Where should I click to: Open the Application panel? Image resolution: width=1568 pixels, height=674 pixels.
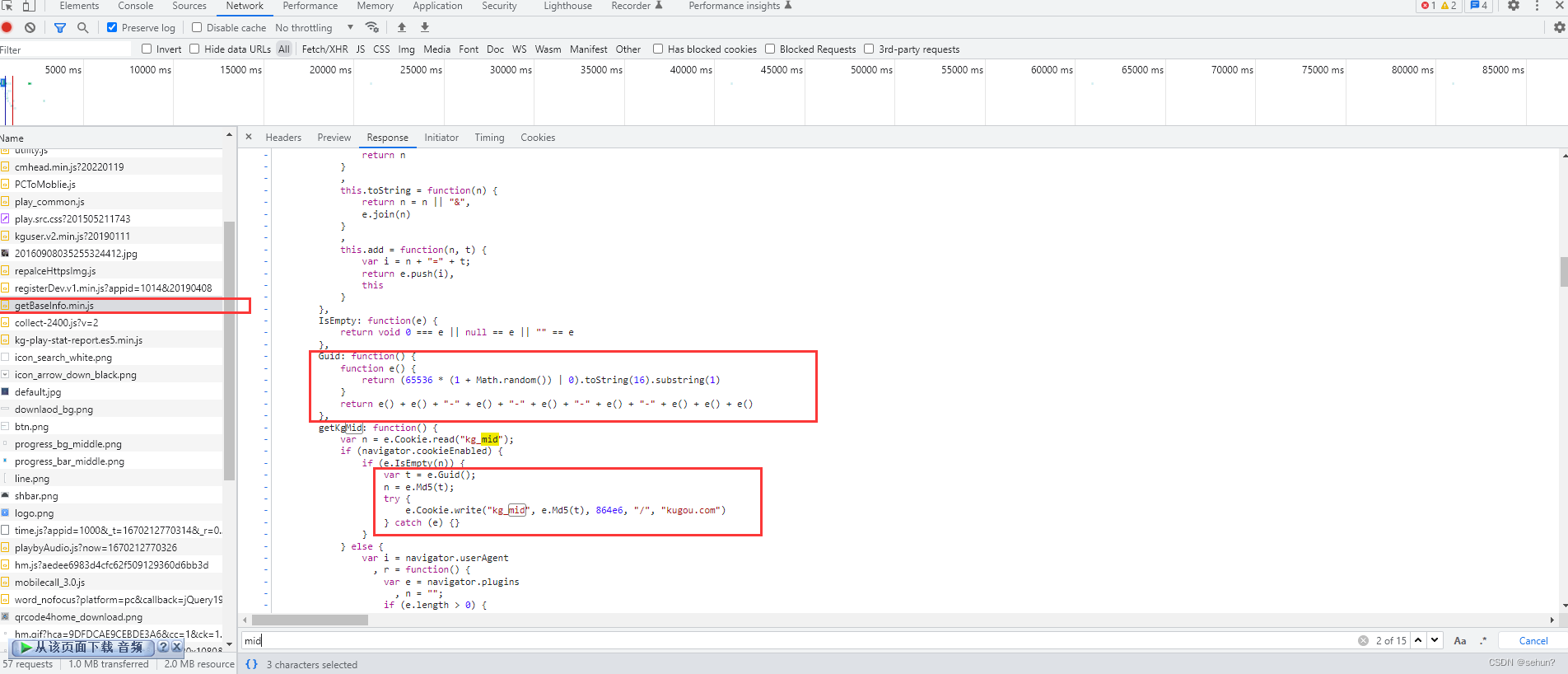(x=437, y=6)
